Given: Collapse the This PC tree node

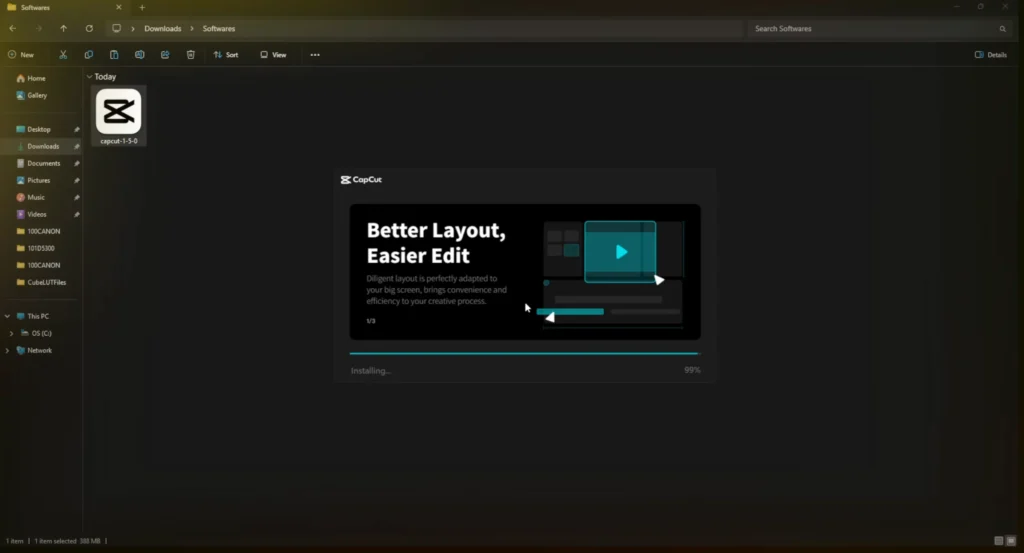Looking at the screenshot, I should point(8,316).
